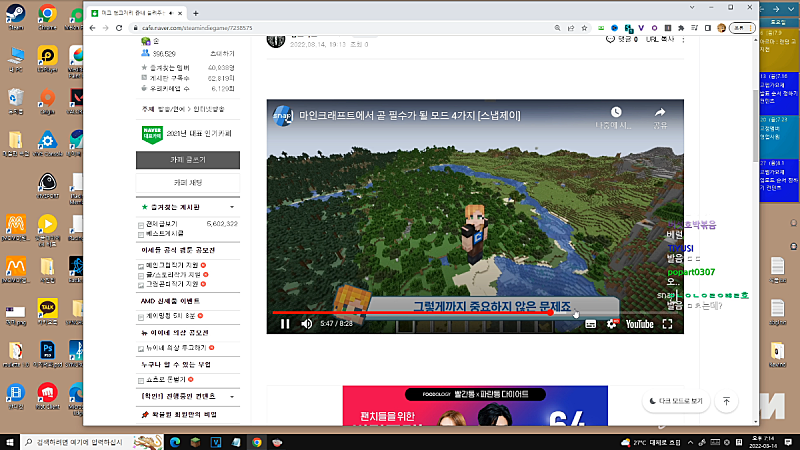Click the 카페 글쓰기 button
Image resolution: width=800 pixels, height=450 pixels.
pos(188,160)
